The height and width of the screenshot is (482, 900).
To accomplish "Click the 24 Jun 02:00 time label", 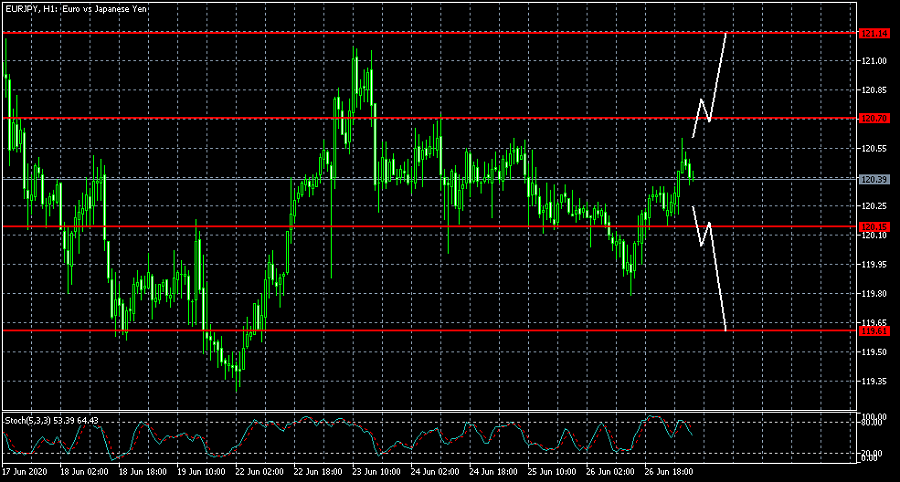I will click(x=436, y=470).
